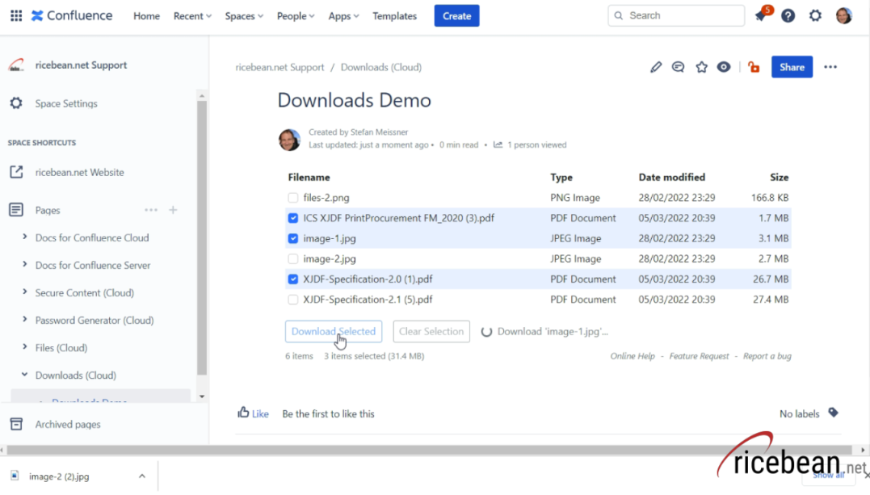
Task: Click the page restrictions lock icon
Action: pyautogui.click(x=753, y=67)
